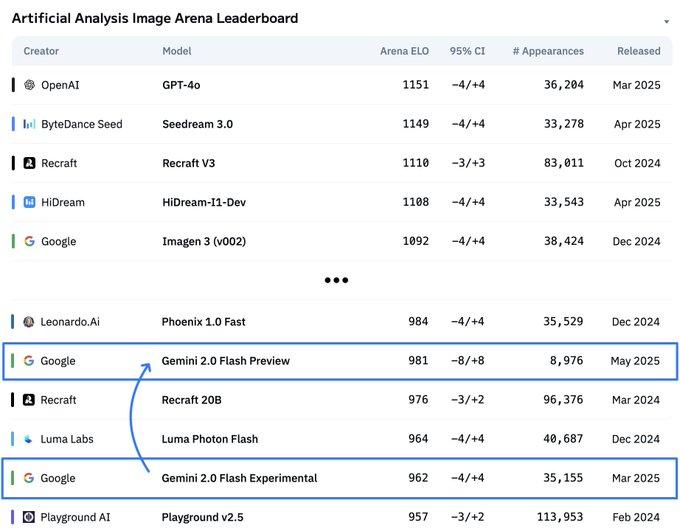Click the ByteDance Seed logo icon
Viewport: 680px width, 531px height.
30,124
